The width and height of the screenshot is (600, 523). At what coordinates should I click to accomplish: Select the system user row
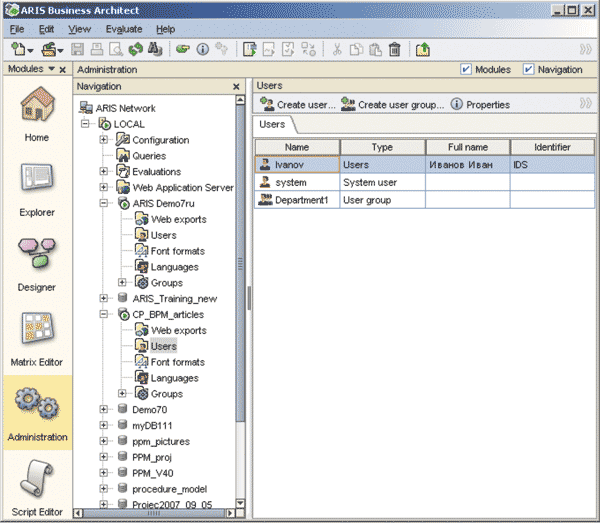[x=425, y=182]
